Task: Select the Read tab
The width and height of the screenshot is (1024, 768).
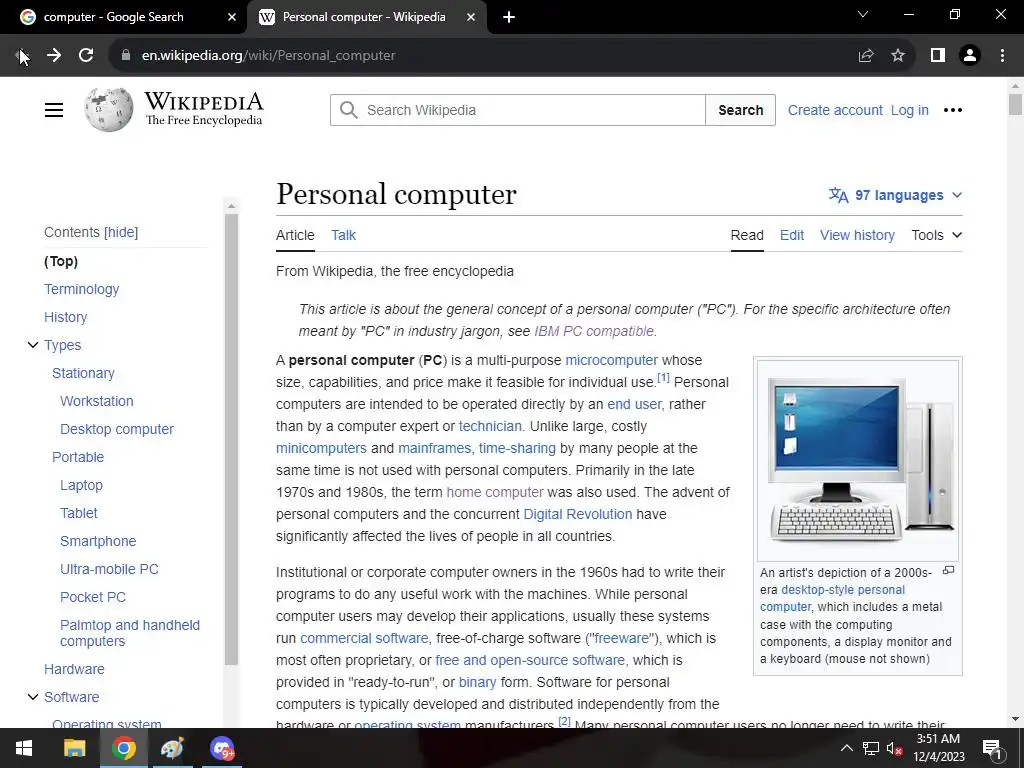Action: click(746, 235)
